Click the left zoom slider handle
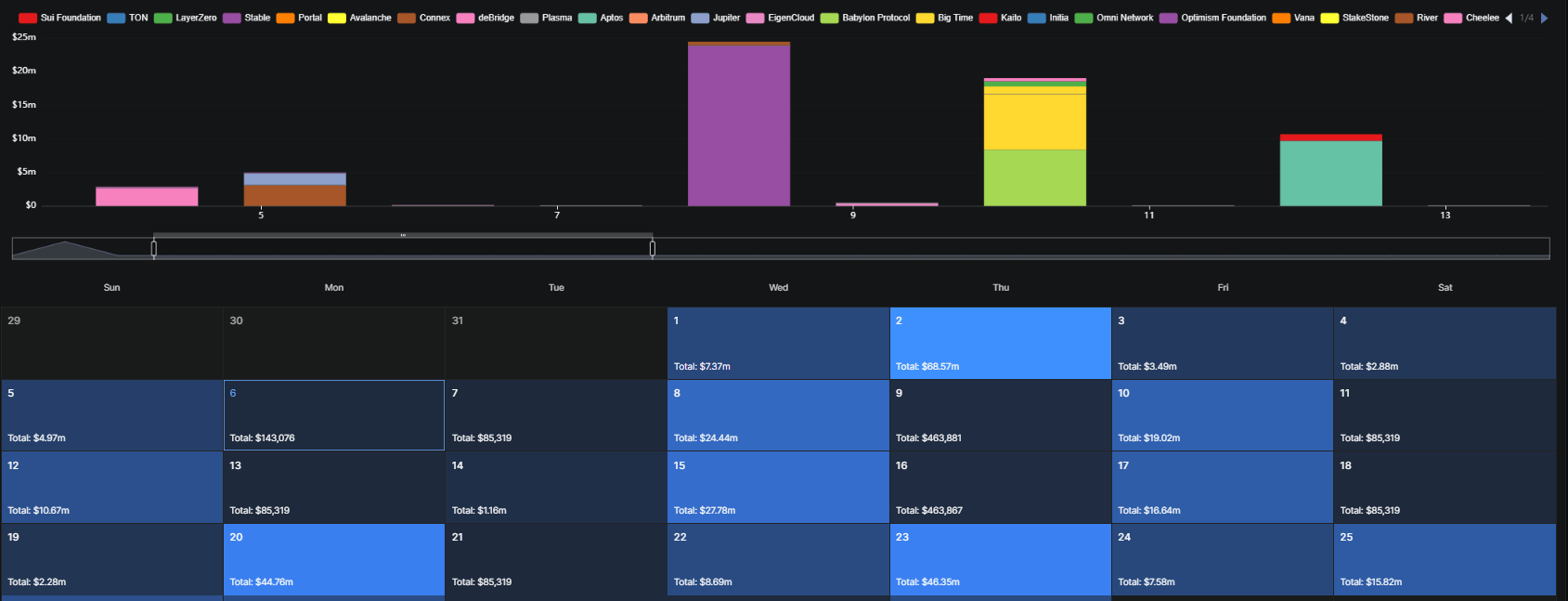Screen dimensions: 1568x601 coord(154,248)
